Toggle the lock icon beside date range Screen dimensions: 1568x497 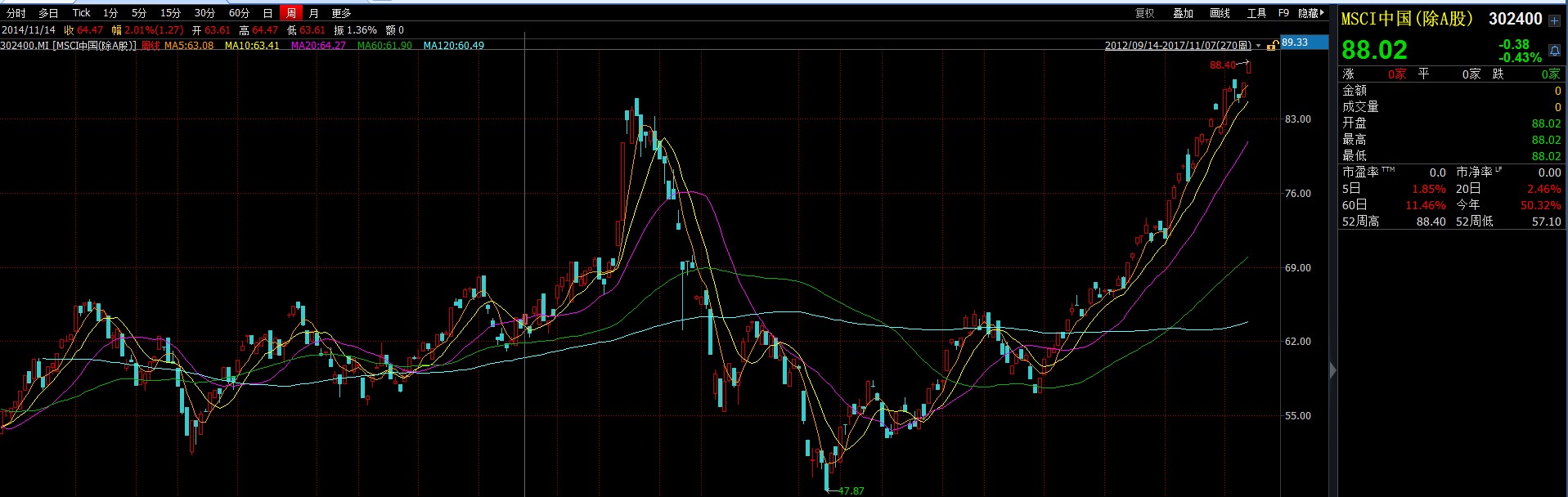coord(1270,46)
